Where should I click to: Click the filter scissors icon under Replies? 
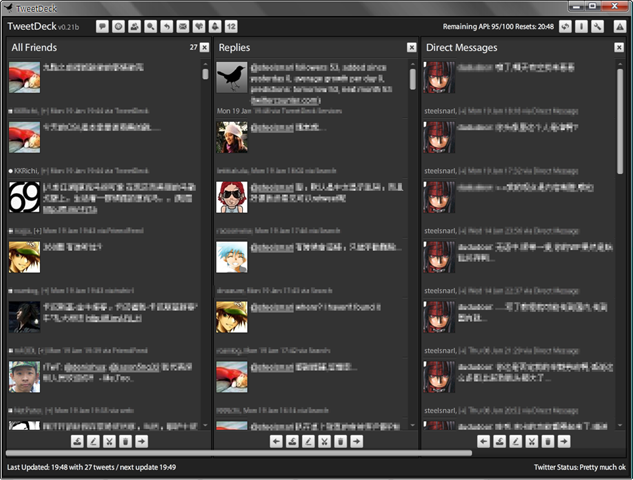325,441
